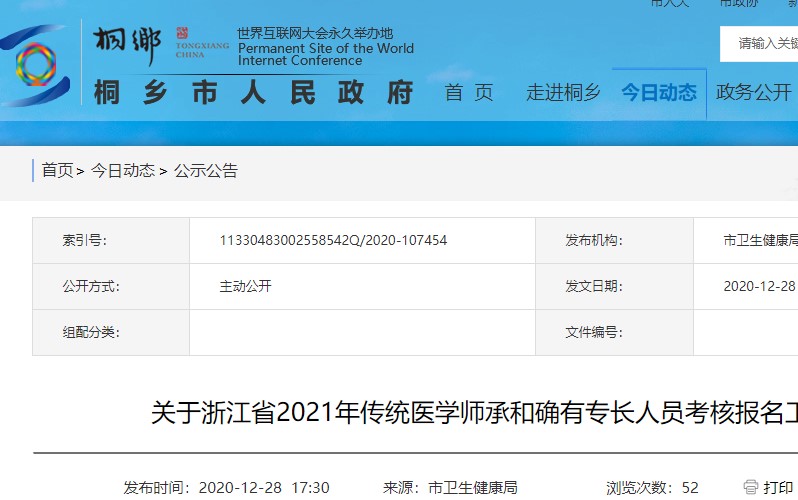
Task: Click the printer icon beside 打印
Action: [751, 487]
